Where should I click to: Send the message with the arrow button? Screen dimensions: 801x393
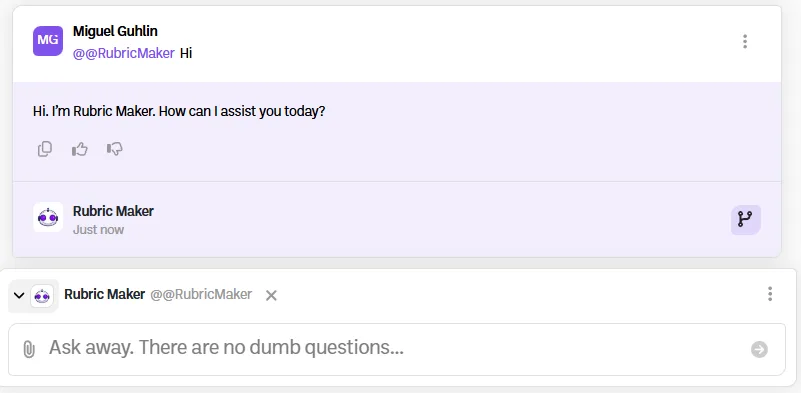[x=759, y=350]
